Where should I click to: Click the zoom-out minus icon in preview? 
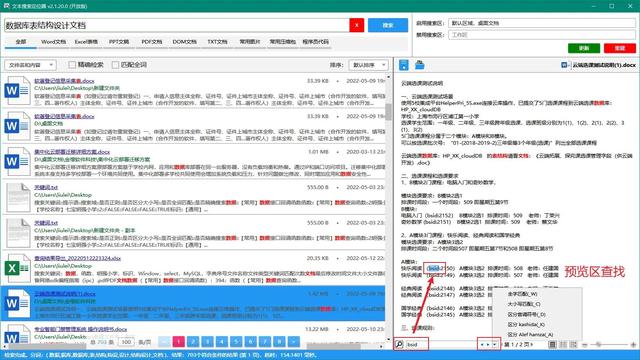point(584,344)
